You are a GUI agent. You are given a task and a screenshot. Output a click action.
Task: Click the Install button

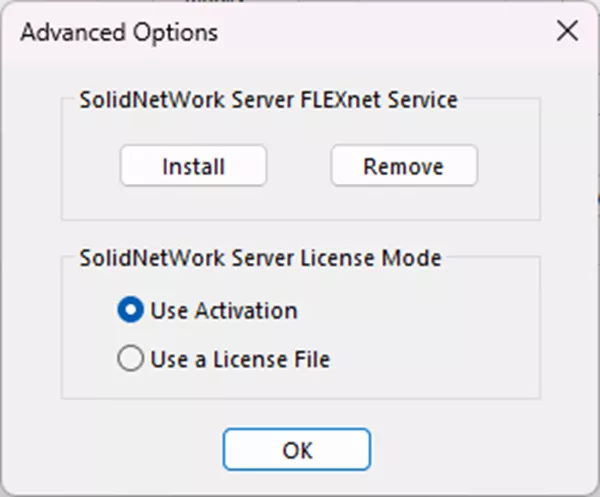pos(193,166)
